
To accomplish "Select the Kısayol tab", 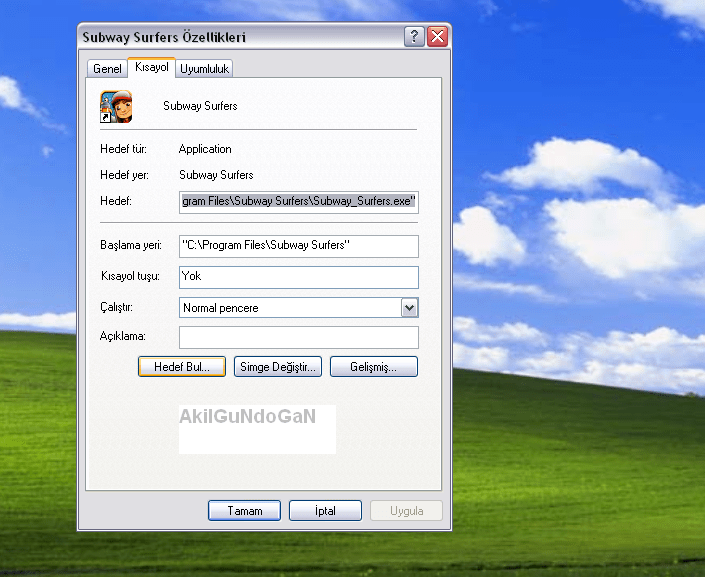I will tap(152, 67).
